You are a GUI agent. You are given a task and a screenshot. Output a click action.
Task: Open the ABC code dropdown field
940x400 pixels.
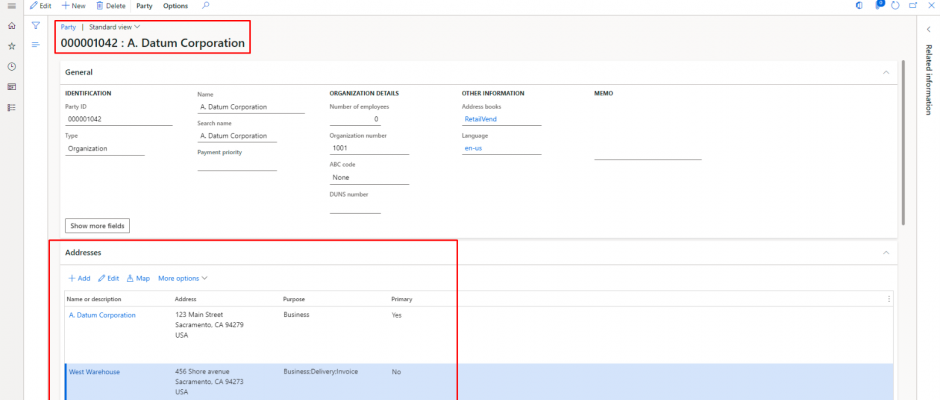[x=369, y=178]
